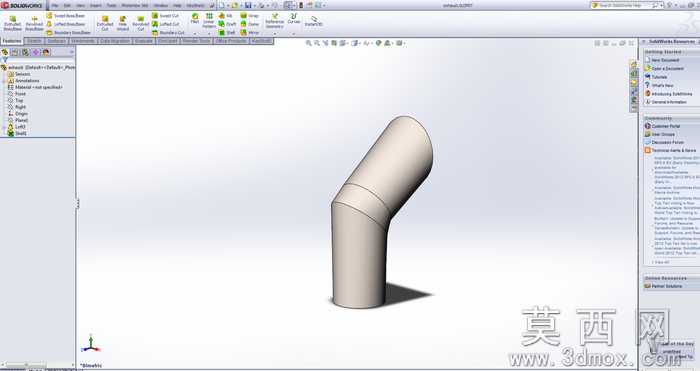Click the Save icon in the title toolbar
This screenshot has width=700, height=371.
point(248,5)
